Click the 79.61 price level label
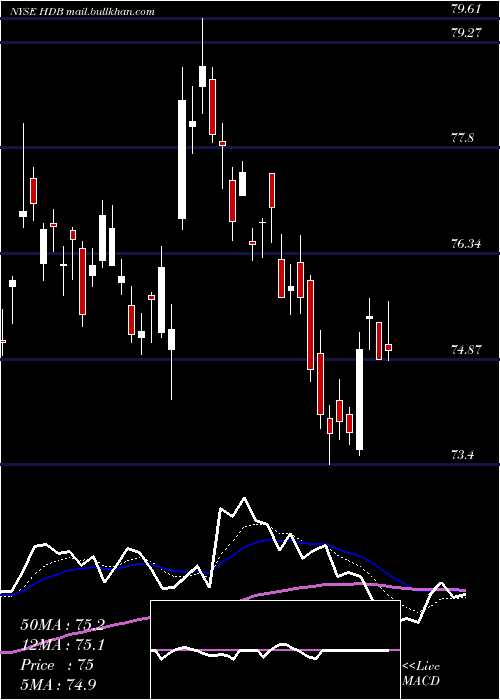This screenshot has width=500, height=700. pos(466,8)
